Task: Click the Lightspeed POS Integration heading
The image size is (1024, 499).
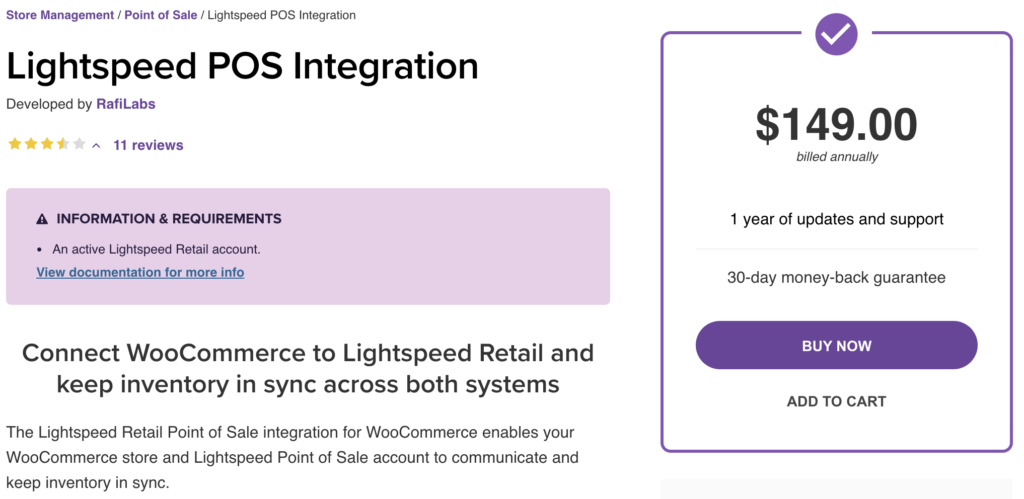Action: click(x=242, y=65)
